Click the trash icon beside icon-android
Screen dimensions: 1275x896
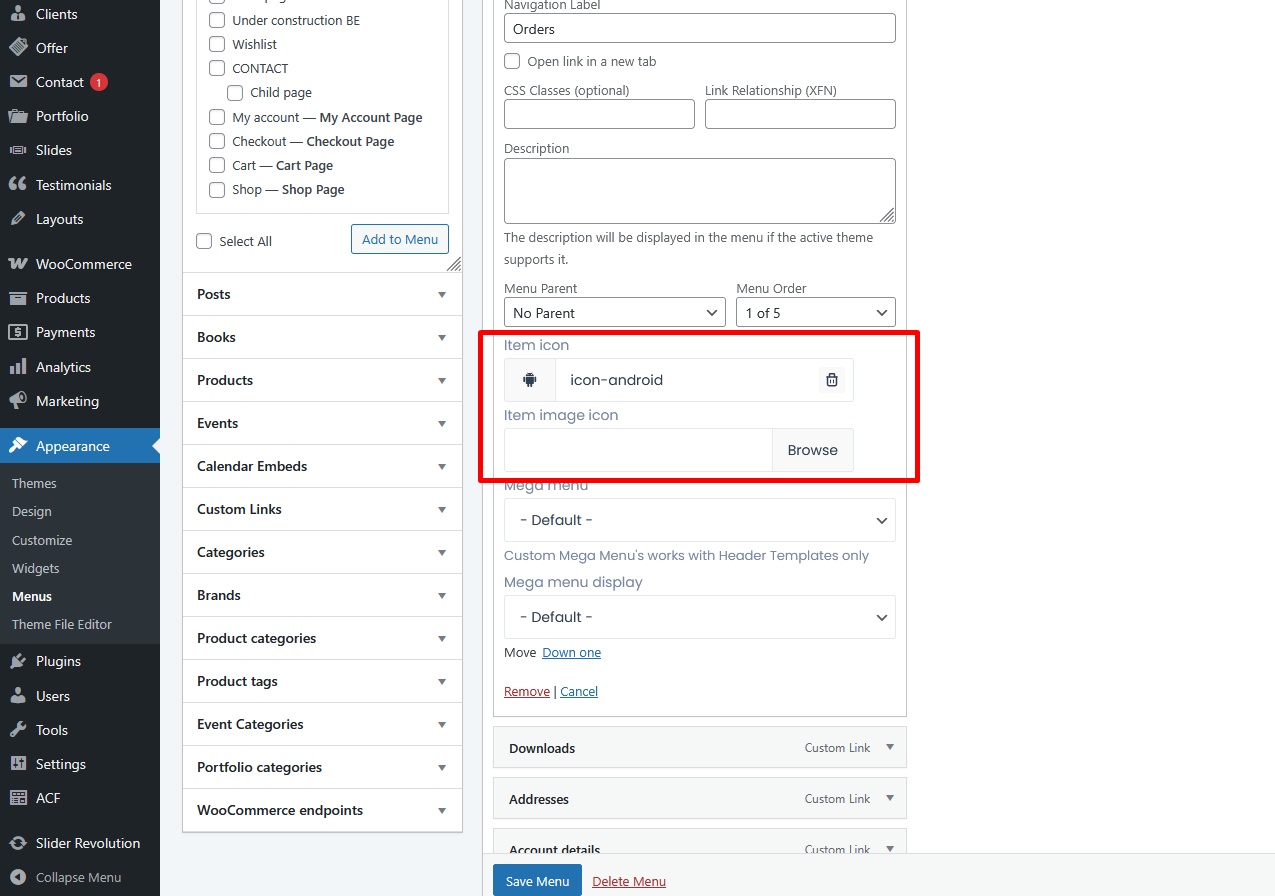(831, 380)
